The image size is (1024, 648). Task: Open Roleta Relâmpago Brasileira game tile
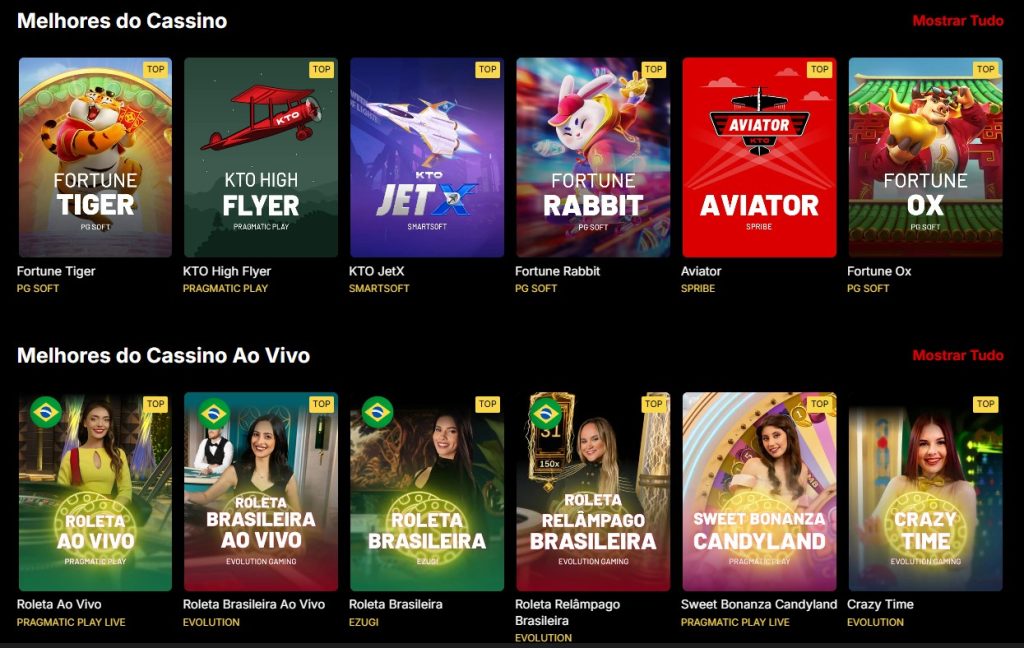click(593, 492)
